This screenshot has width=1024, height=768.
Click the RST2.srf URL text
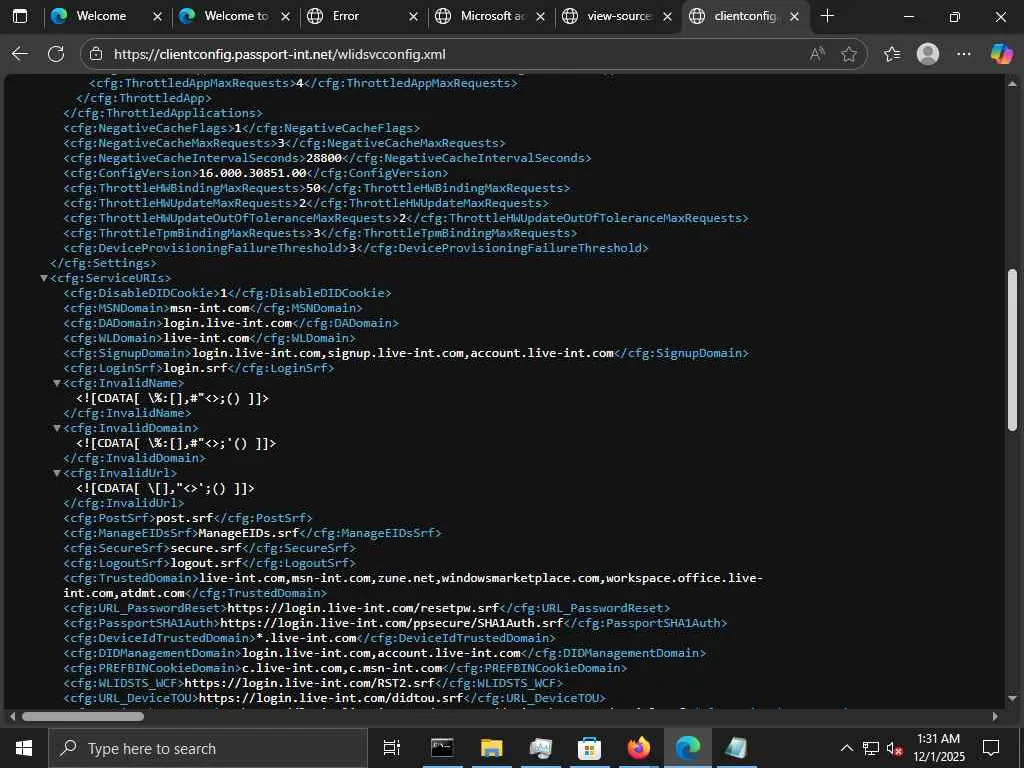(310, 683)
